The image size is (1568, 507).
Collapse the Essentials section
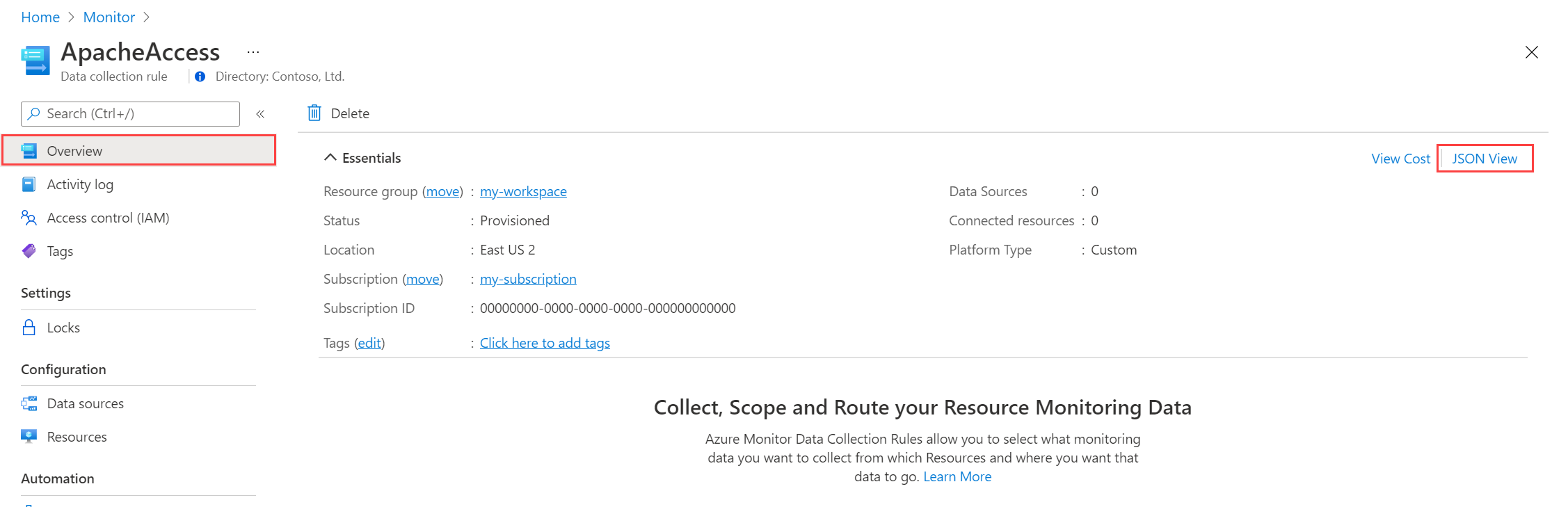tap(330, 158)
